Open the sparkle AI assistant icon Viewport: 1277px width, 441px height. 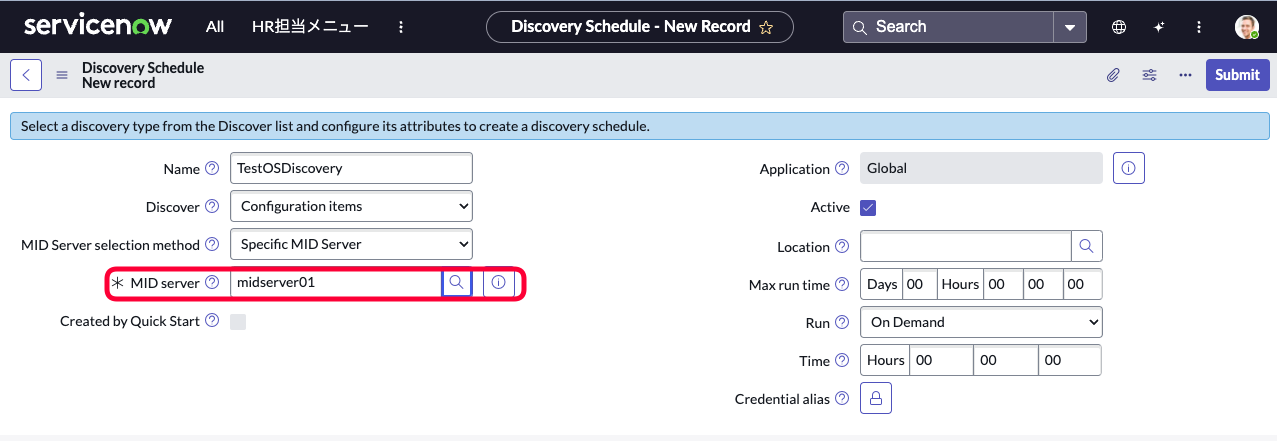point(1159,27)
